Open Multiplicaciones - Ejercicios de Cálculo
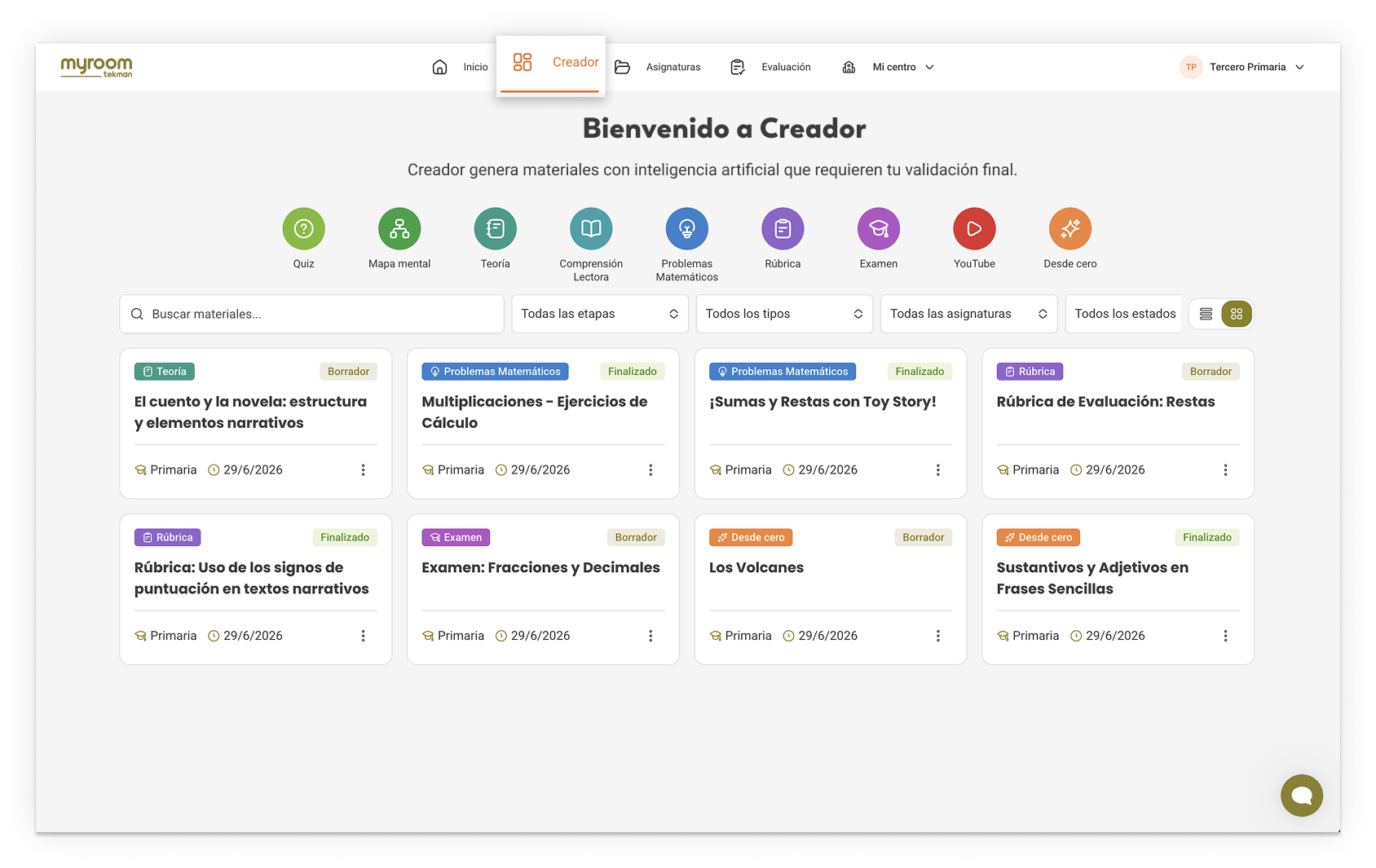Image resolution: width=1376 pixels, height=868 pixels. (535, 412)
